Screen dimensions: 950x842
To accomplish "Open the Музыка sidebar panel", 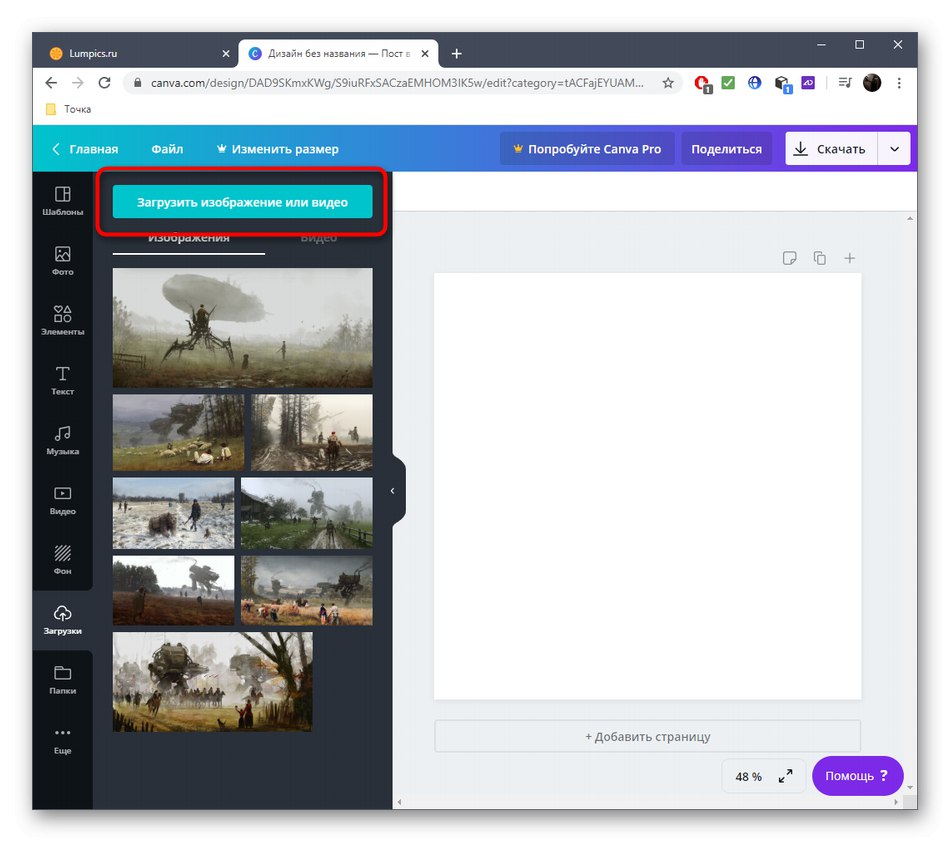I will pyautogui.click(x=62, y=440).
